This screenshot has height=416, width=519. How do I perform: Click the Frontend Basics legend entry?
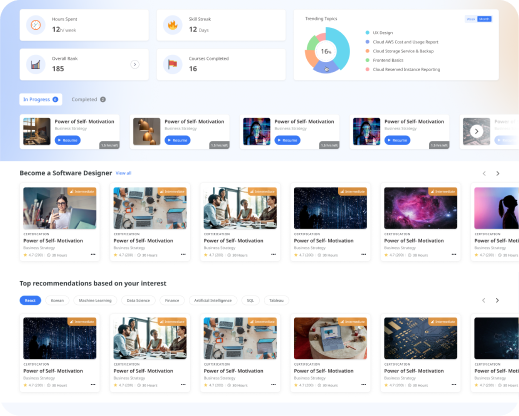(384, 60)
